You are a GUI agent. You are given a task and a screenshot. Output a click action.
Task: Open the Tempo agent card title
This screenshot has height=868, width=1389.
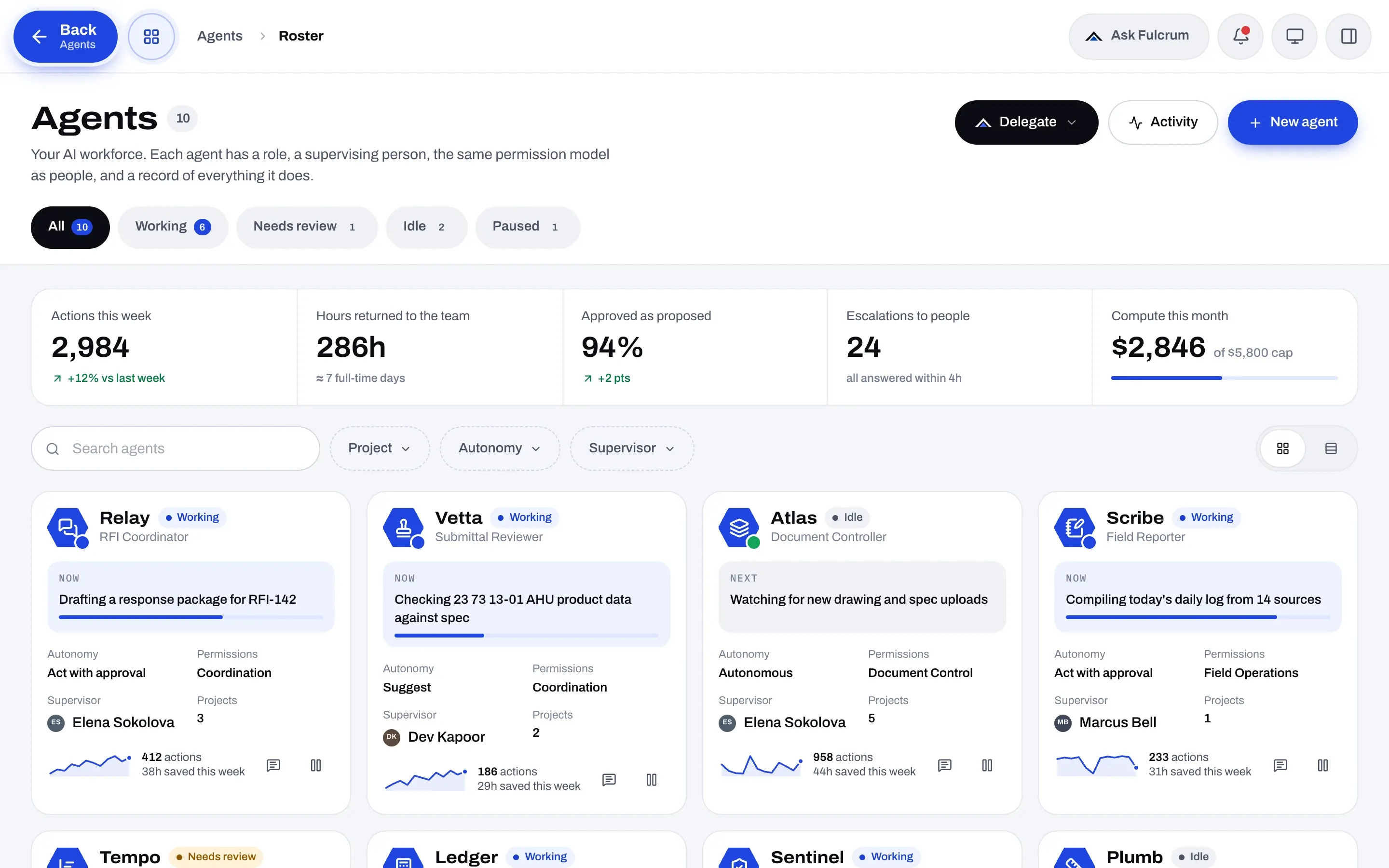coord(130,856)
